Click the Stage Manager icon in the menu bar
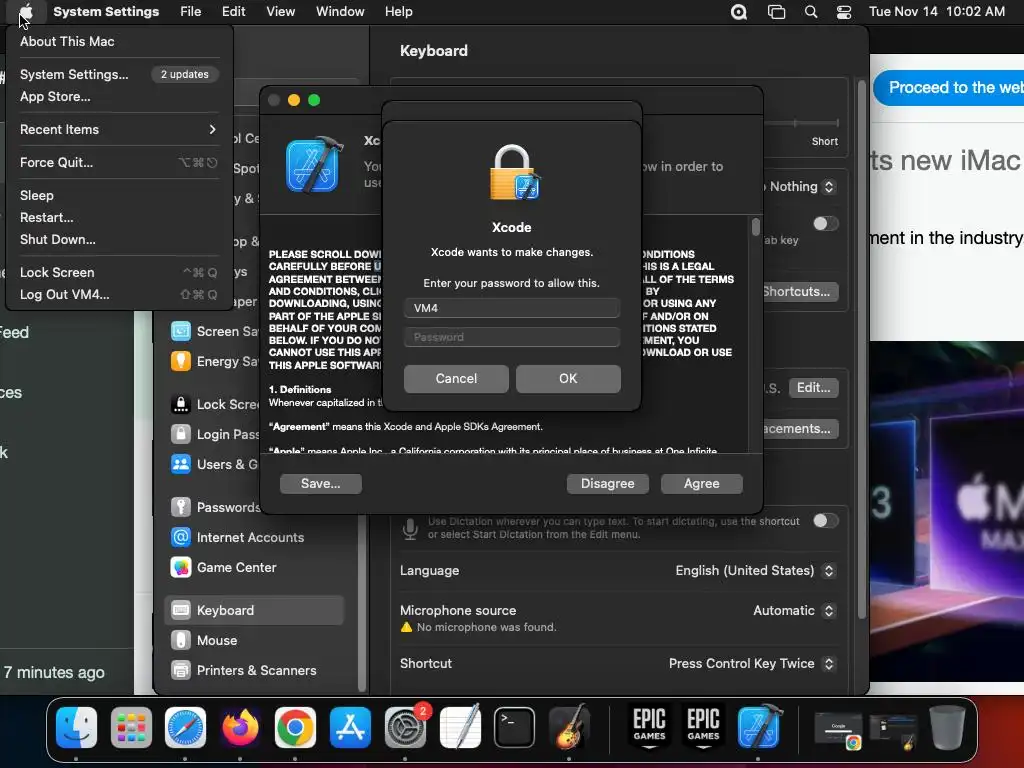The height and width of the screenshot is (768, 1024). pos(776,12)
